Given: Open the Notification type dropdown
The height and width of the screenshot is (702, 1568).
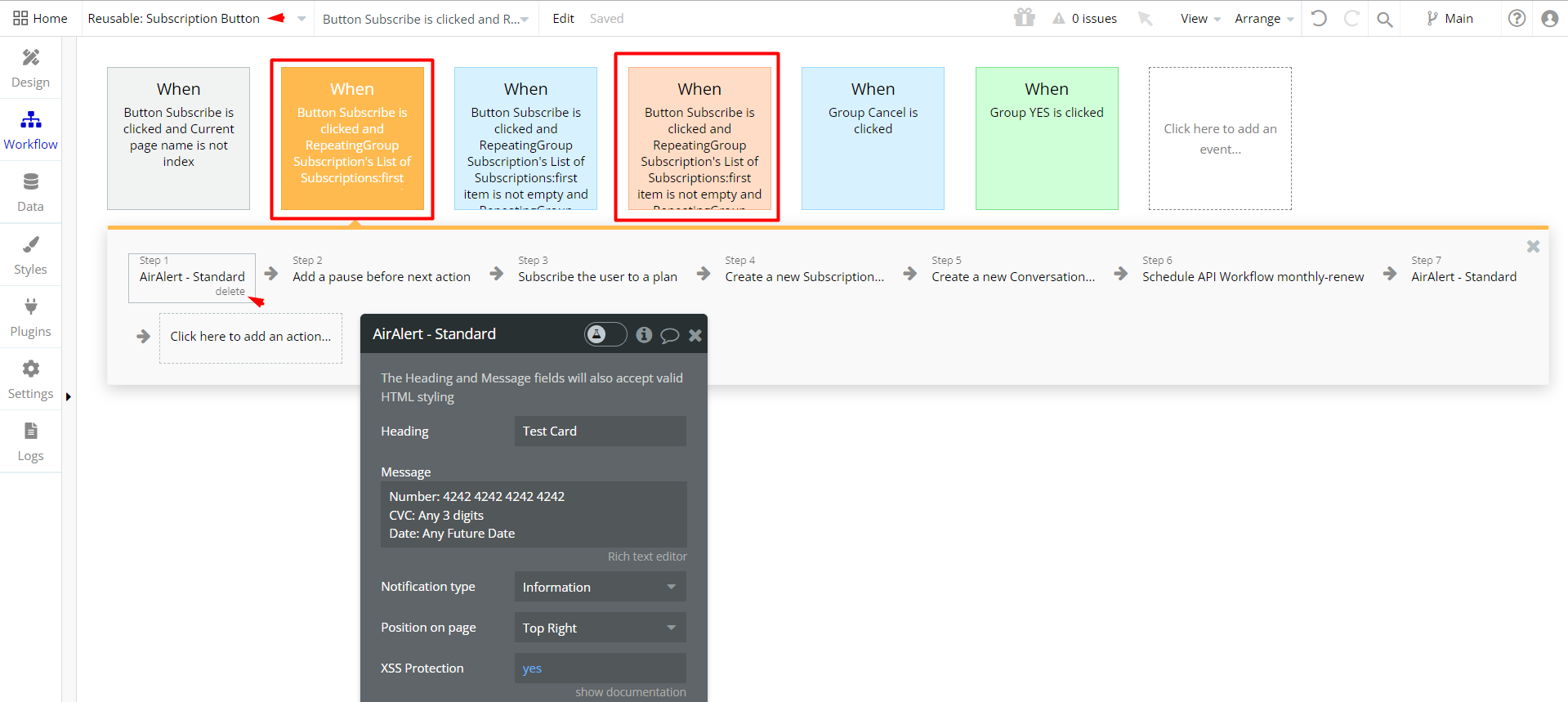Looking at the screenshot, I should [x=601, y=587].
